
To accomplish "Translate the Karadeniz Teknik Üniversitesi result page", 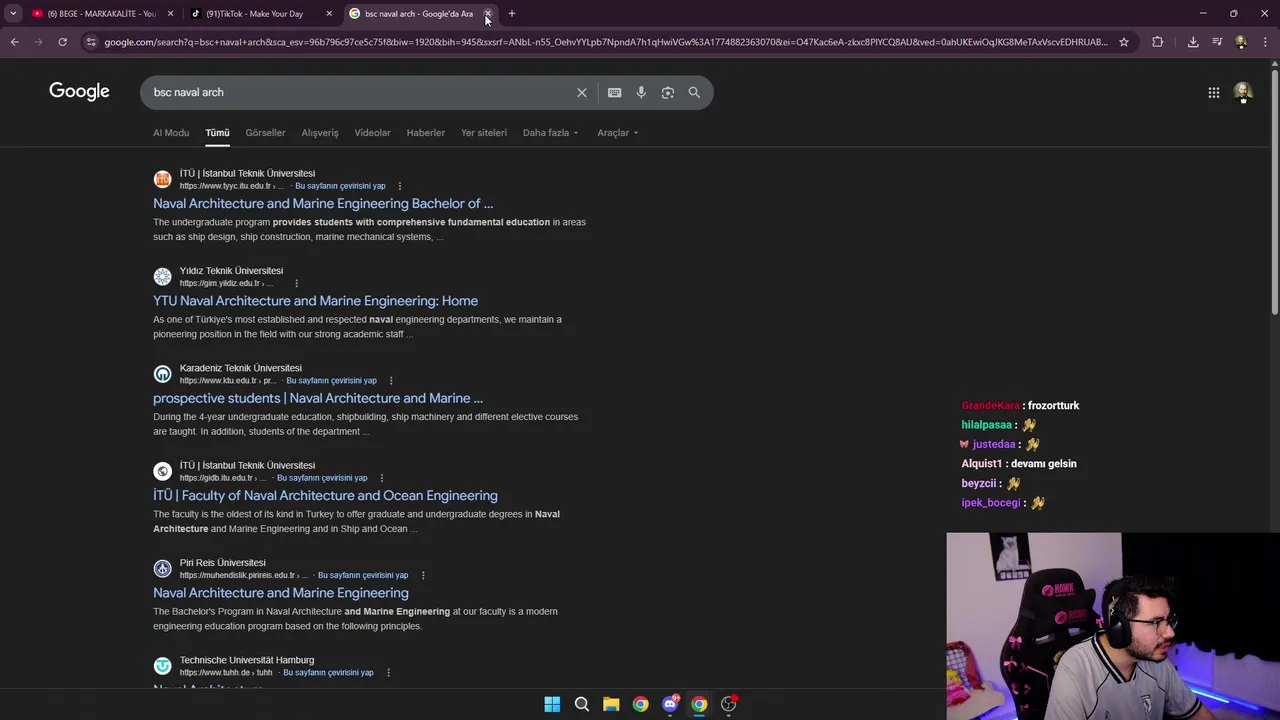I will click(331, 381).
